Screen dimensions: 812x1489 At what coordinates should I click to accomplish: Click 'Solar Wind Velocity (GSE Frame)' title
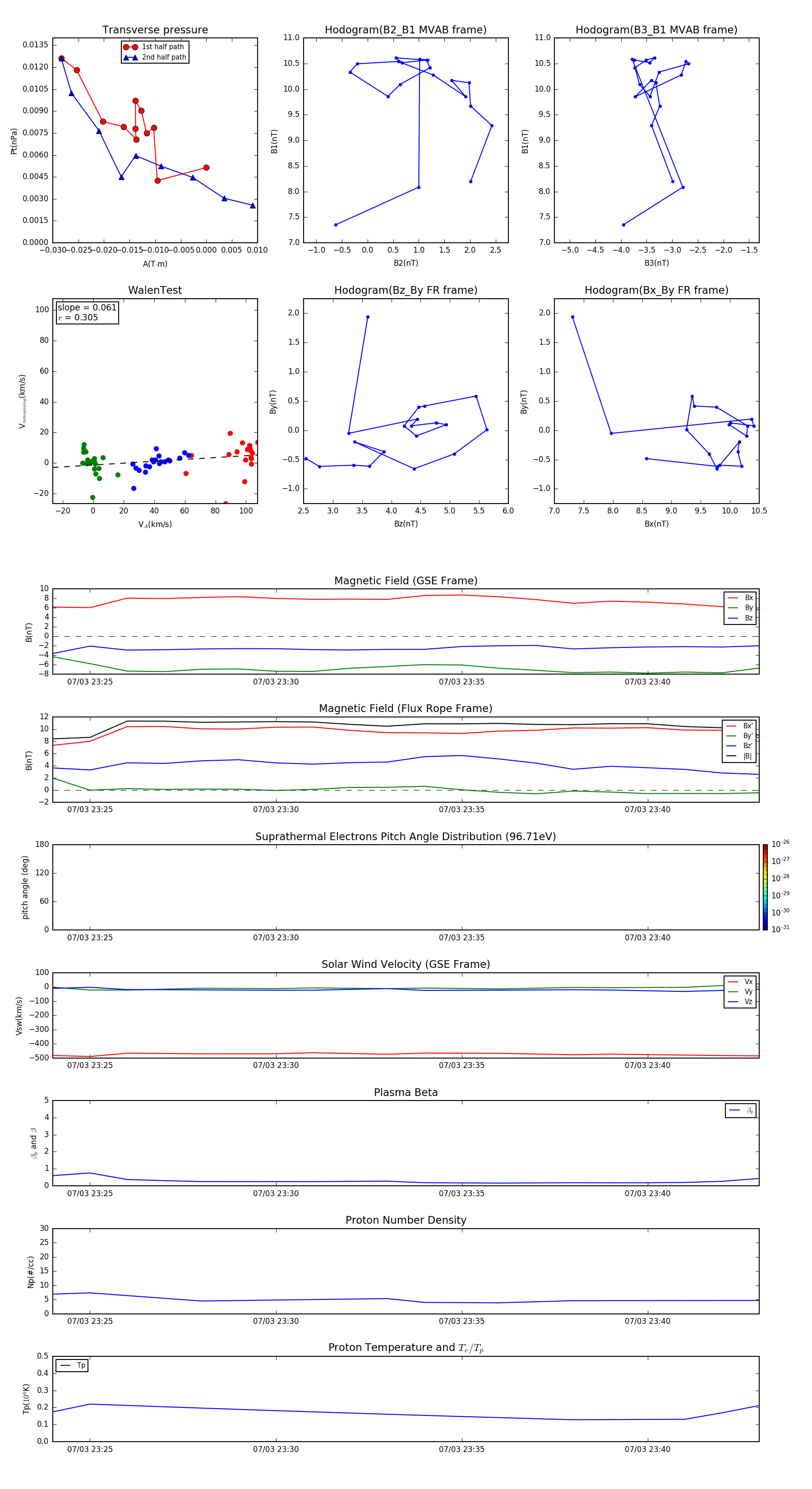pos(406,965)
